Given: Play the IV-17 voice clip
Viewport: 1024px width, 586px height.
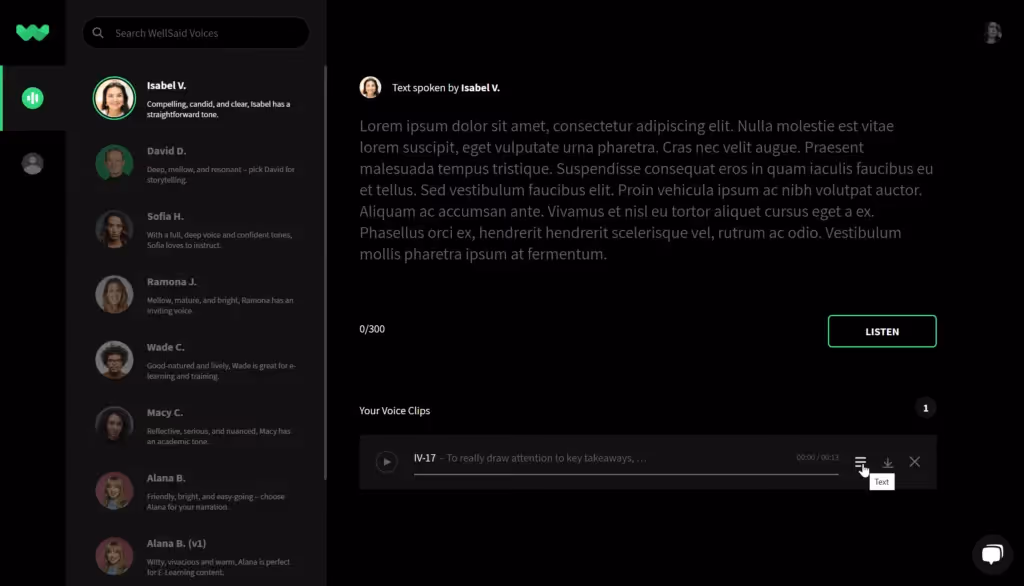Looking at the screenshot, I should click(386, 462).
